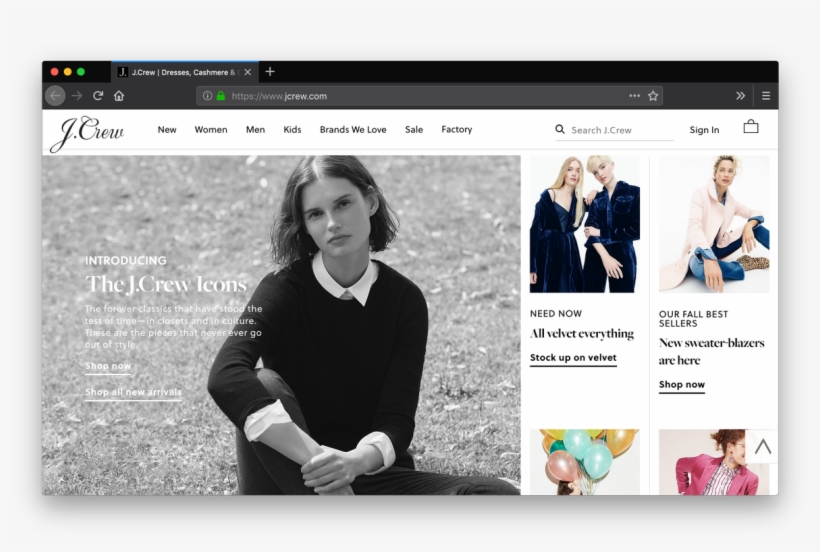Image resolution: width=820 pixels, height=552 pixels.
Task: Open a new tab with plus
Action: point(270,72)
